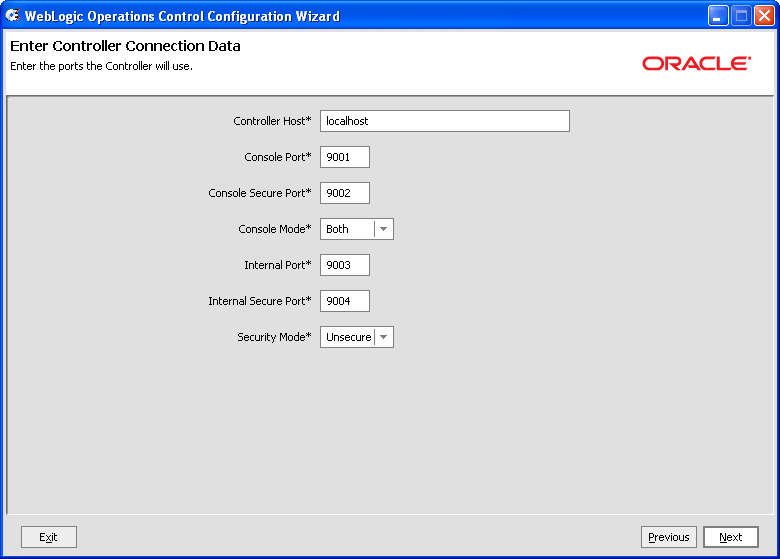
Task: Click the Exit button
Action: point(49,537)
